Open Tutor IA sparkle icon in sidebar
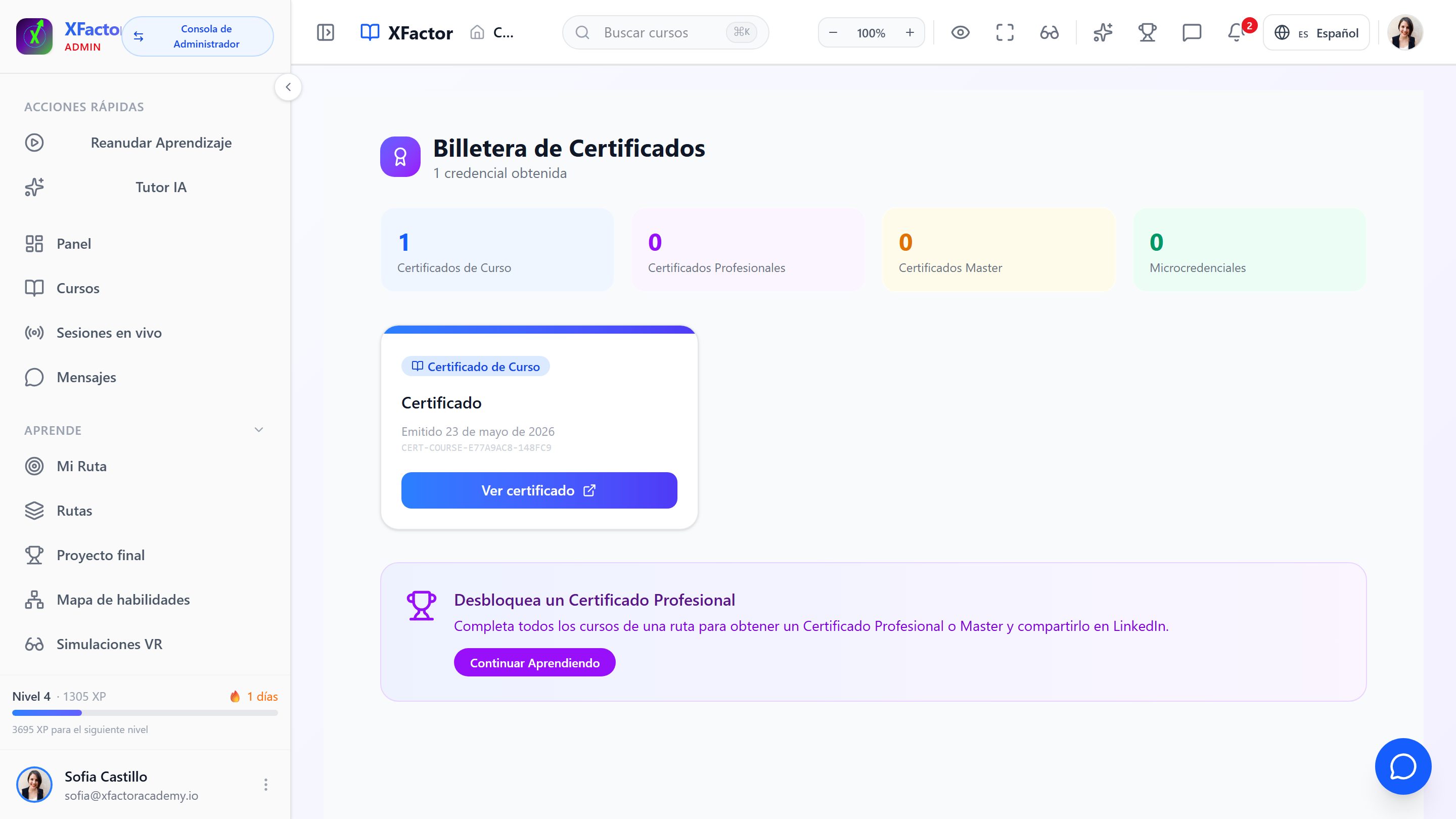The height and width of the screenshot is (819, 1456). tap(34, 187)
